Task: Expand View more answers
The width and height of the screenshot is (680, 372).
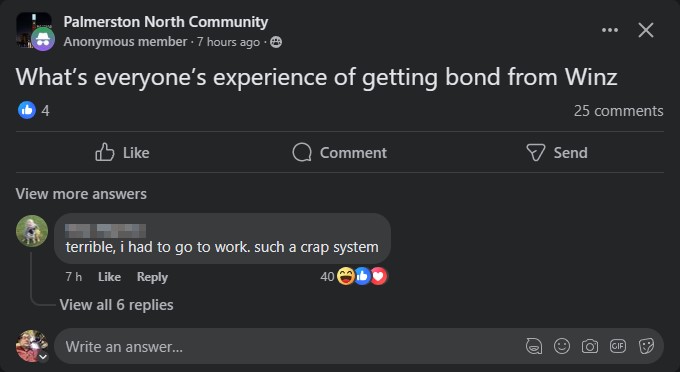Action: (81, 194)
